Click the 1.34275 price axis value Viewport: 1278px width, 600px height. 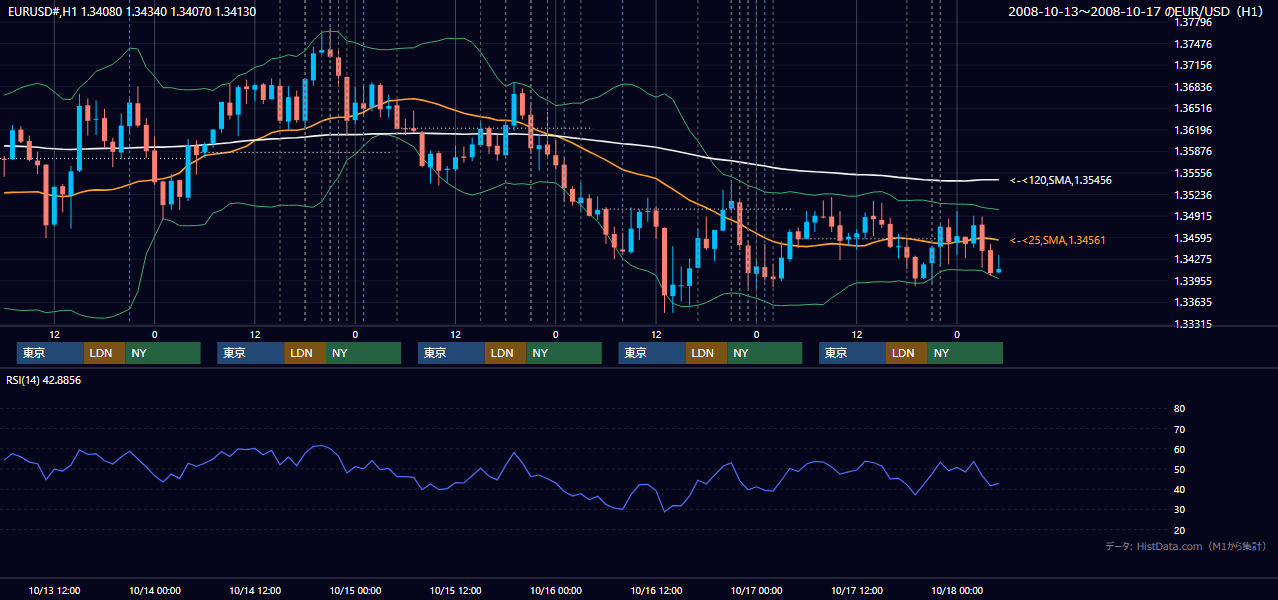click(x=1194, y=259)
